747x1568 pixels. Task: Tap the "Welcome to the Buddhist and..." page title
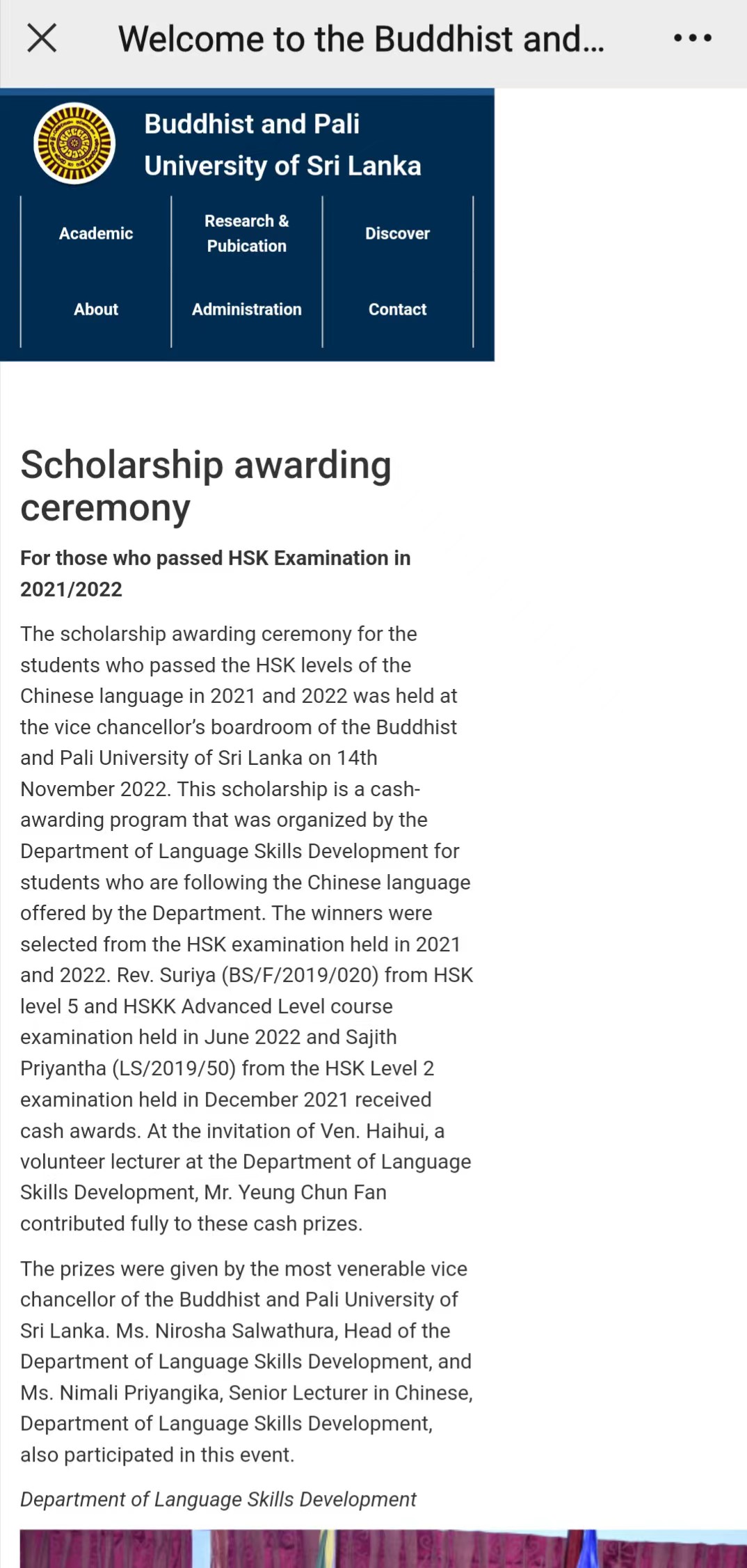(361, 38)
